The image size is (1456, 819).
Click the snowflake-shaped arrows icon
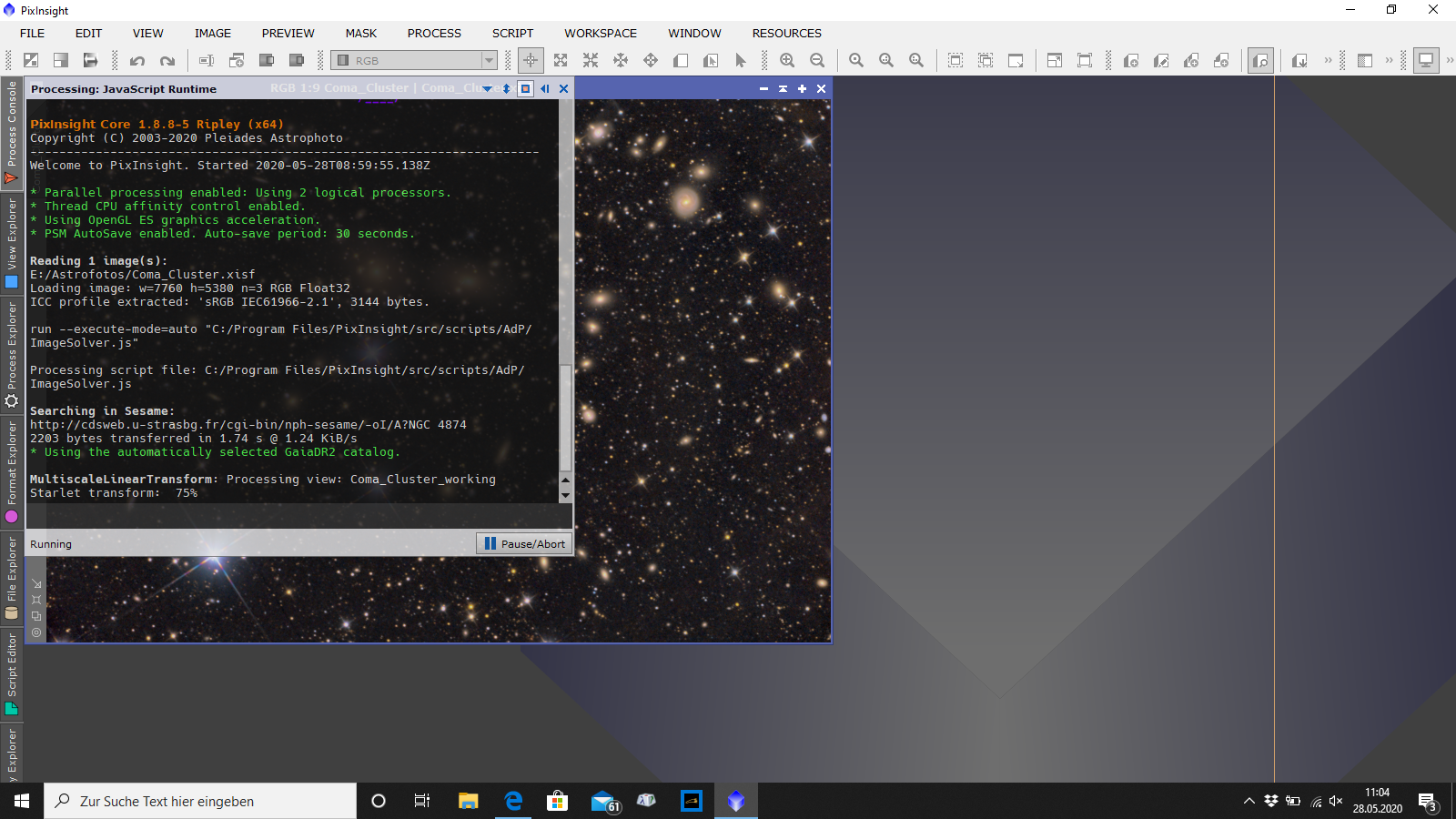(621, 60)
